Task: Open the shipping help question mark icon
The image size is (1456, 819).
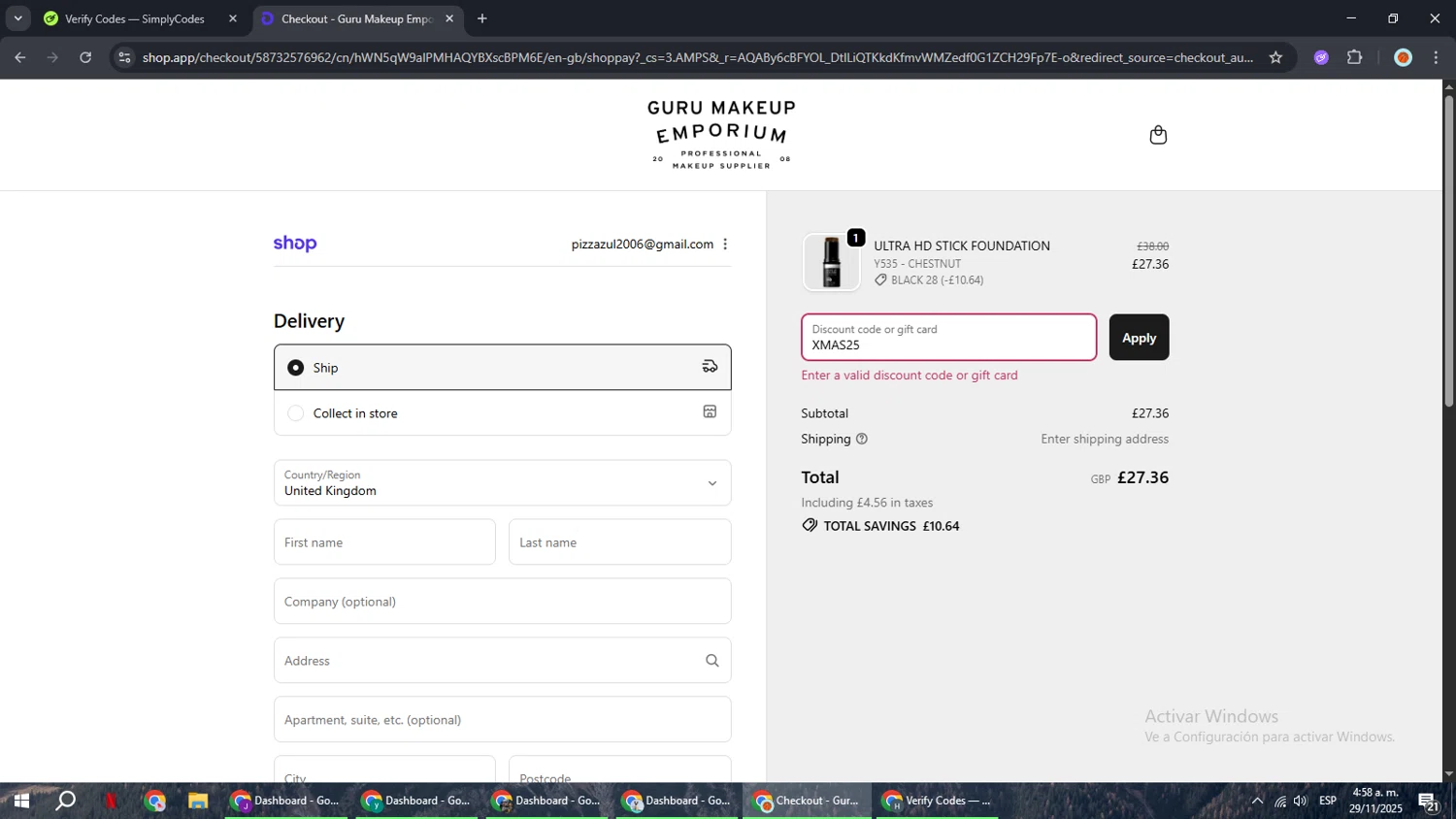Action: tap(862, 439)
